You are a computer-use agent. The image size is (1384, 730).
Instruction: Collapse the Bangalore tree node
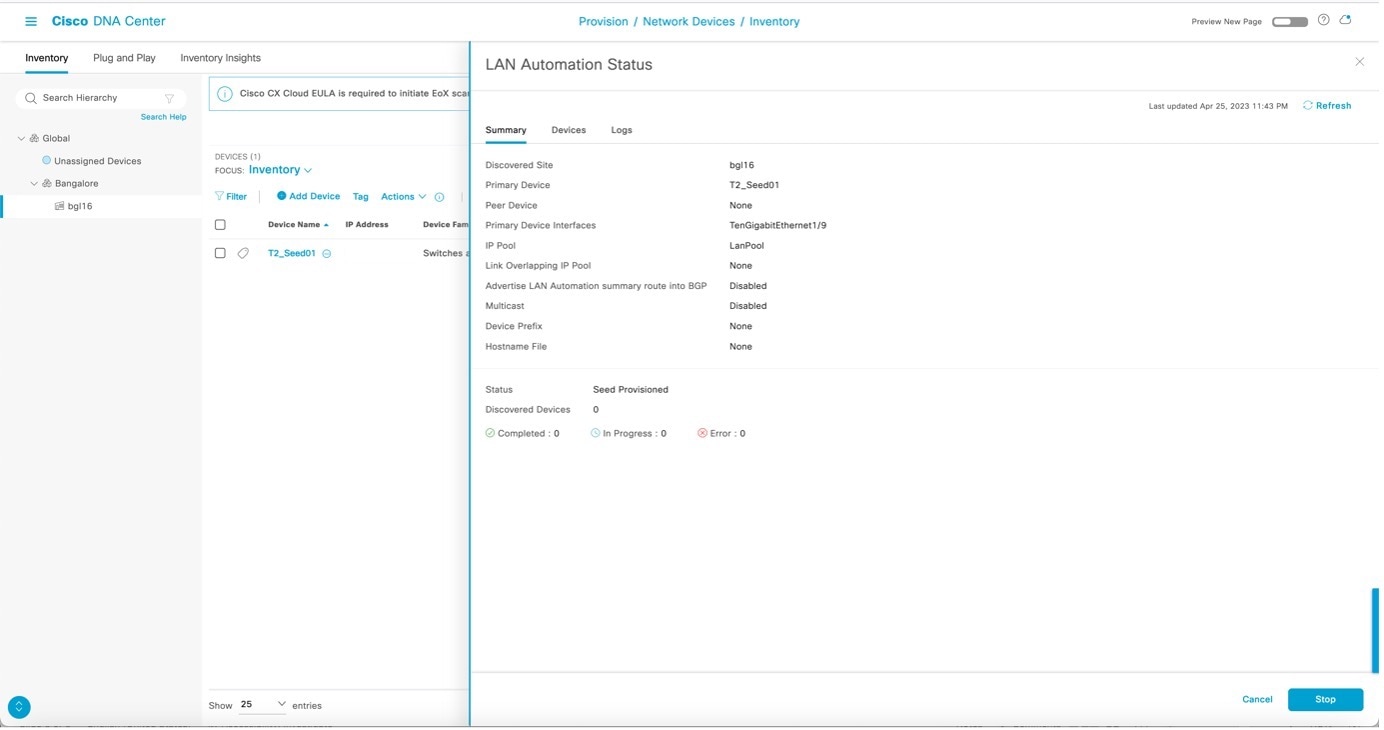(x=34, y=183)
